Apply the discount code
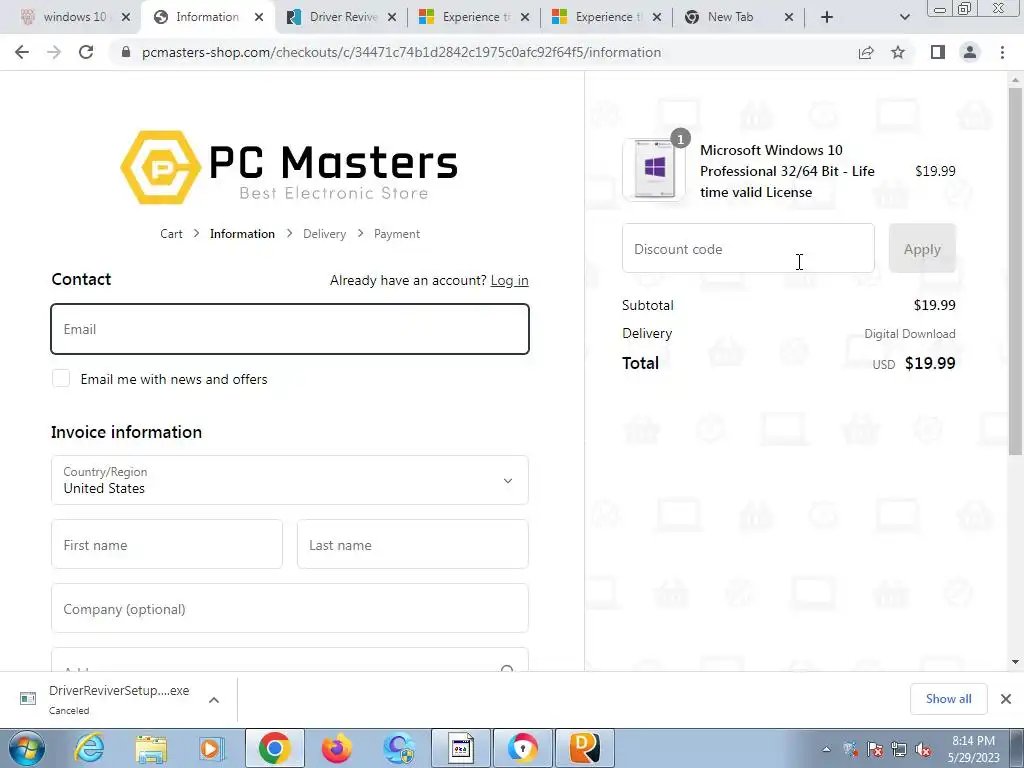Image resolution: width=1024 pixels, height=768 pixels. (922, 248)
